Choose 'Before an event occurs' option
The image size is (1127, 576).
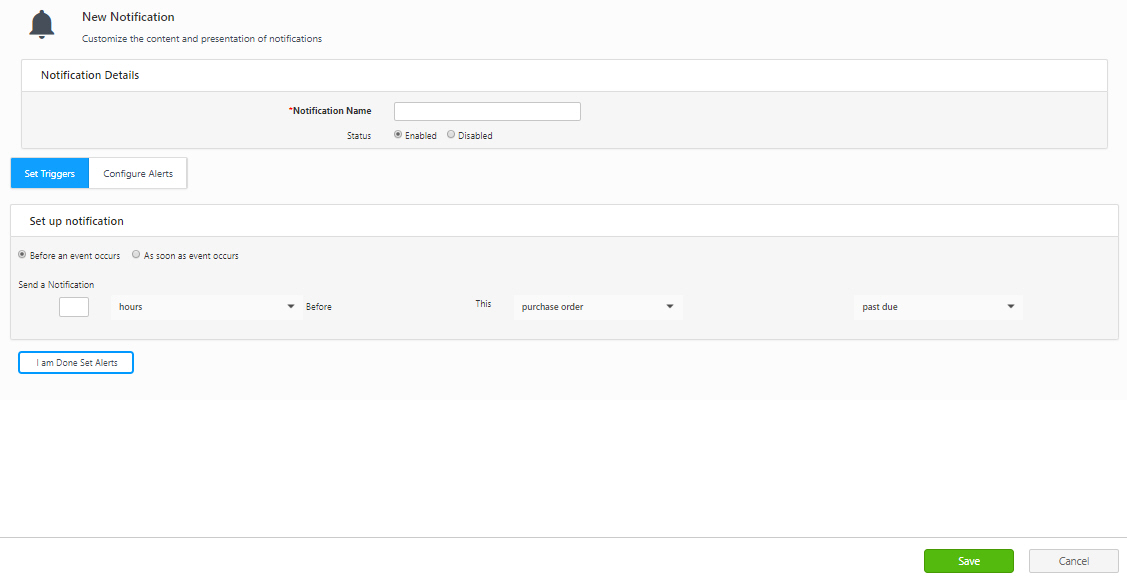click(x=23, y=255)
